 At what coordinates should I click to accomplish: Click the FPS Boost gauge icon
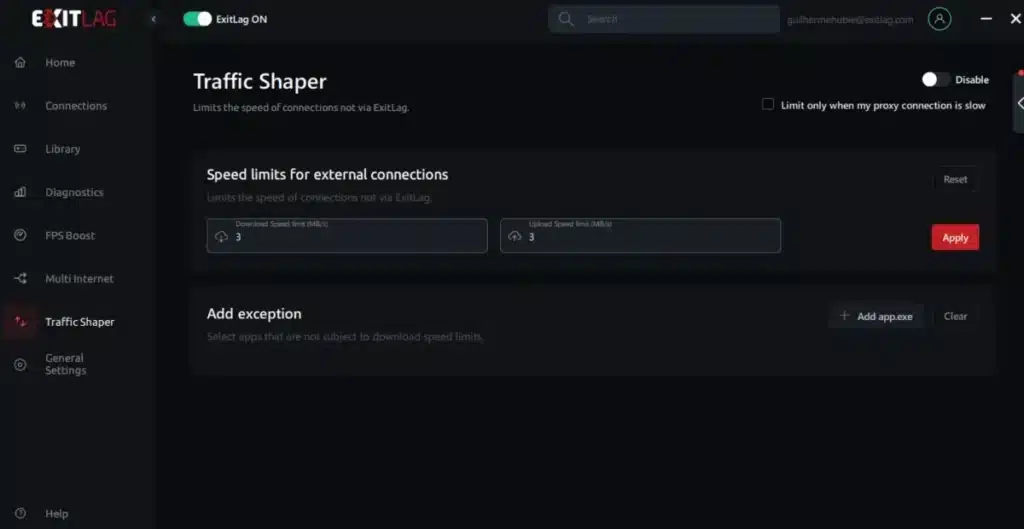click(20, 235)
